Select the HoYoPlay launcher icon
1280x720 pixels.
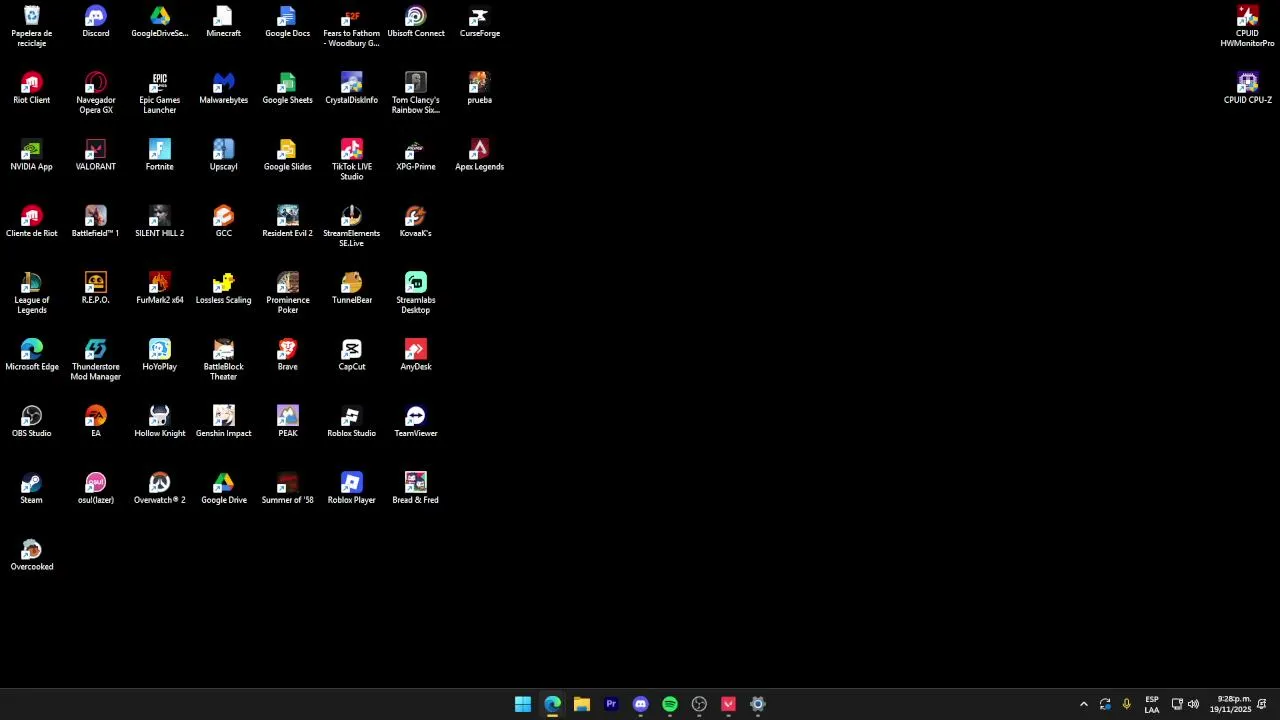[x=160, y=356]
